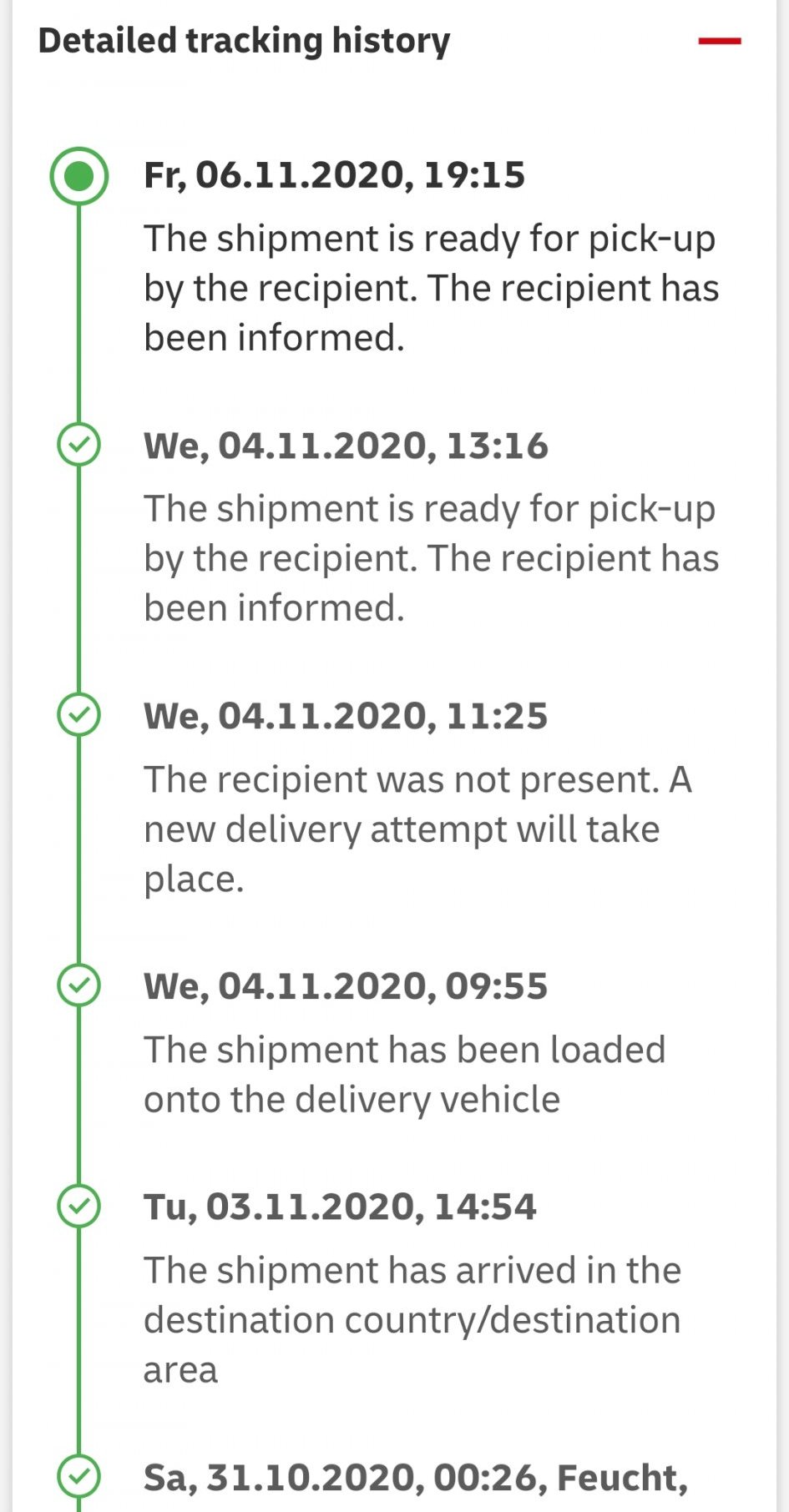Click the "Detailed tracking history" heading

[244, 40]
